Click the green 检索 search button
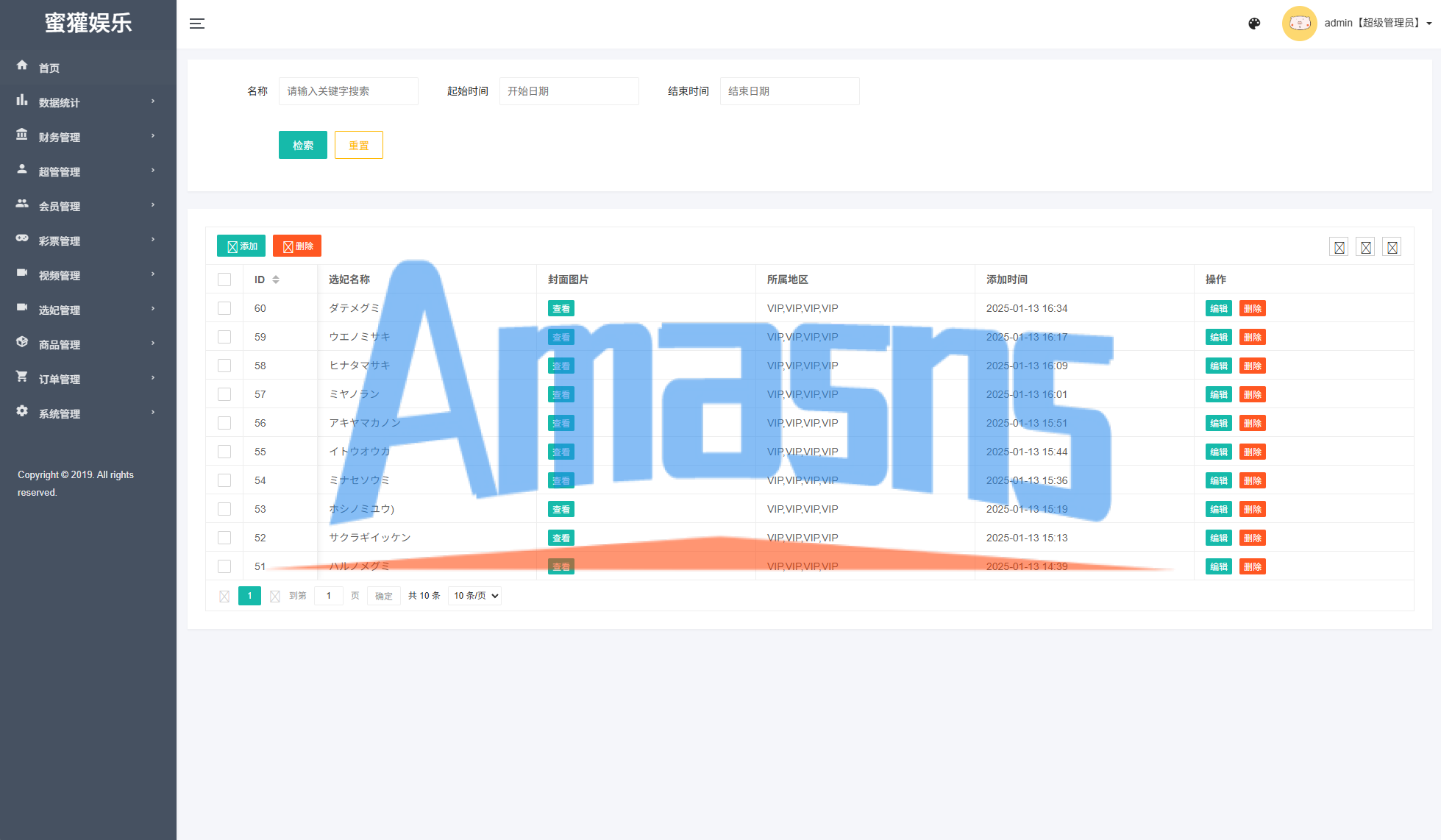This screenshot has height=840, width=1441. [x=303, y=145]
